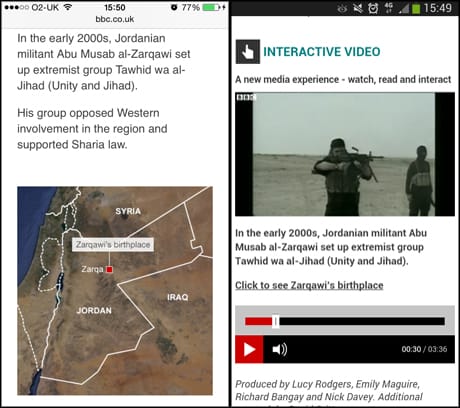This screenshot has height=408, width=460.
Task: Mute the video with the speaker icon
Action: [x=279, y=349]
